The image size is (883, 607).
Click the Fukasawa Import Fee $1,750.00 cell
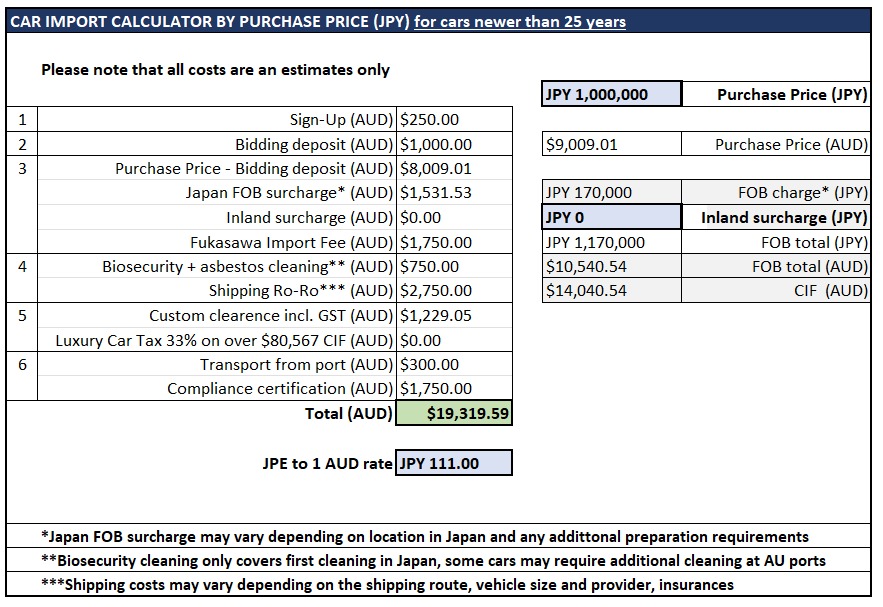(454, 242)
